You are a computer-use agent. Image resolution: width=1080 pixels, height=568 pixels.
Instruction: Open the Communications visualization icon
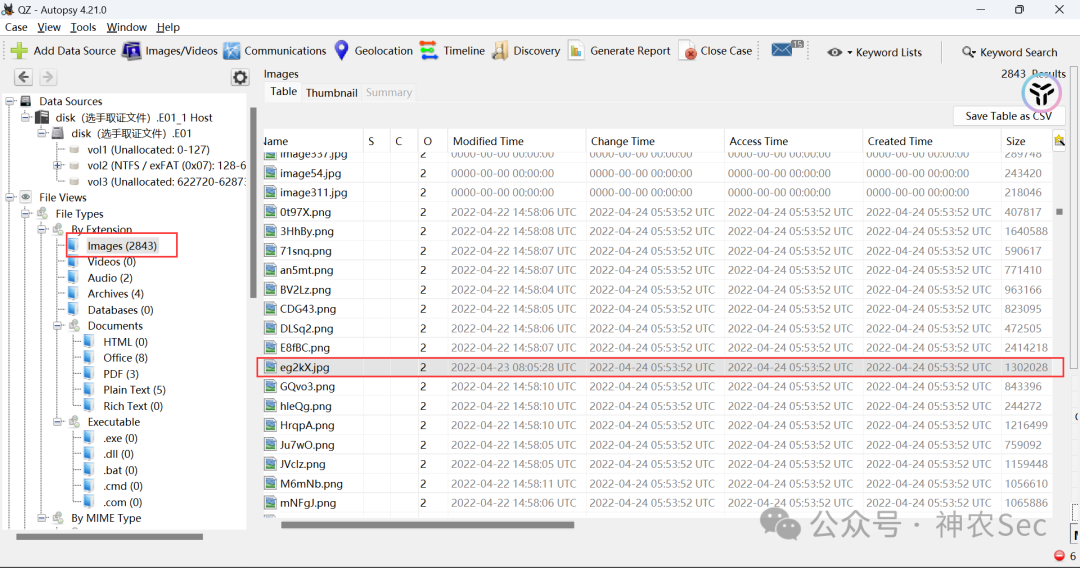point(231,51)
